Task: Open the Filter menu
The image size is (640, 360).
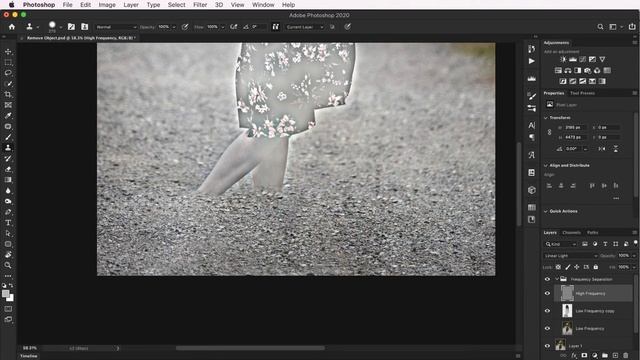Action: [x=200, y=5]
